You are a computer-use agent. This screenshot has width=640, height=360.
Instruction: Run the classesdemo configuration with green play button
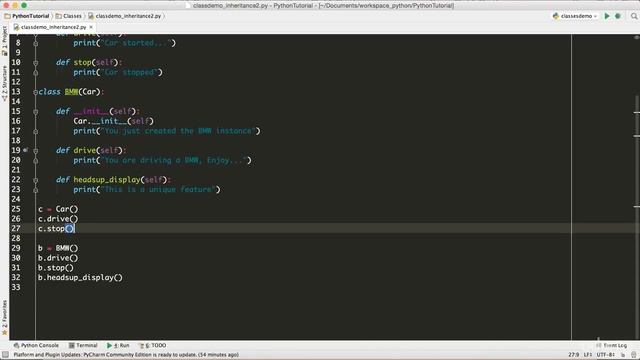pos(607,16)
